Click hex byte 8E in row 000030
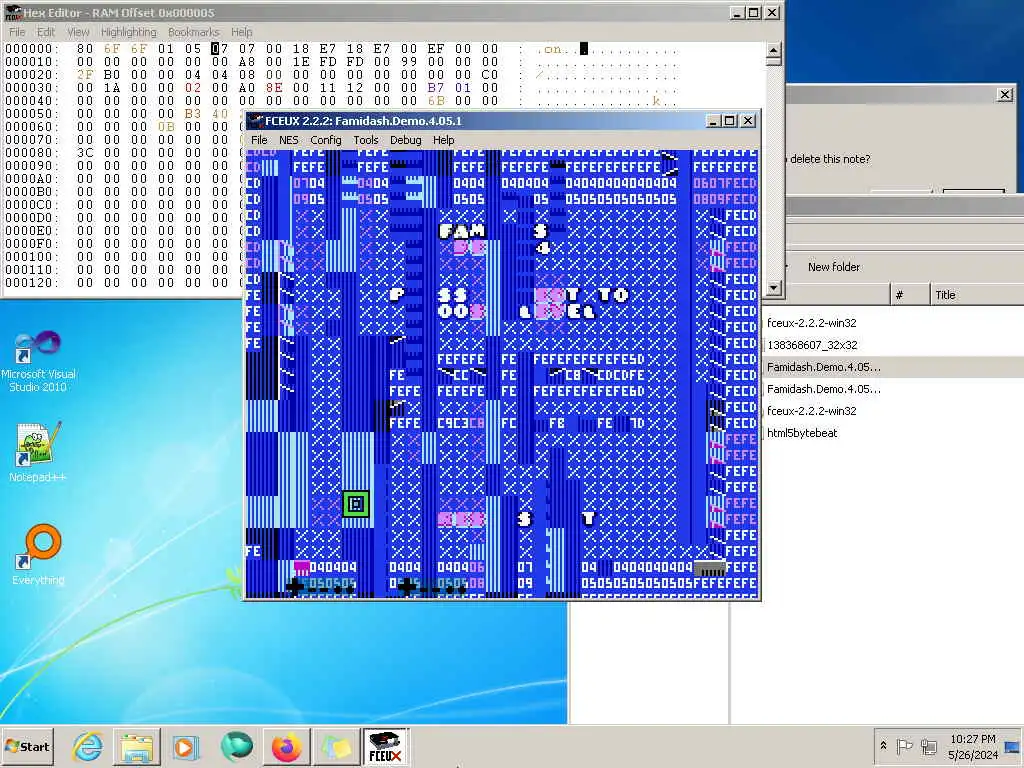The image size is (1024, 768). tap(274, 88)
